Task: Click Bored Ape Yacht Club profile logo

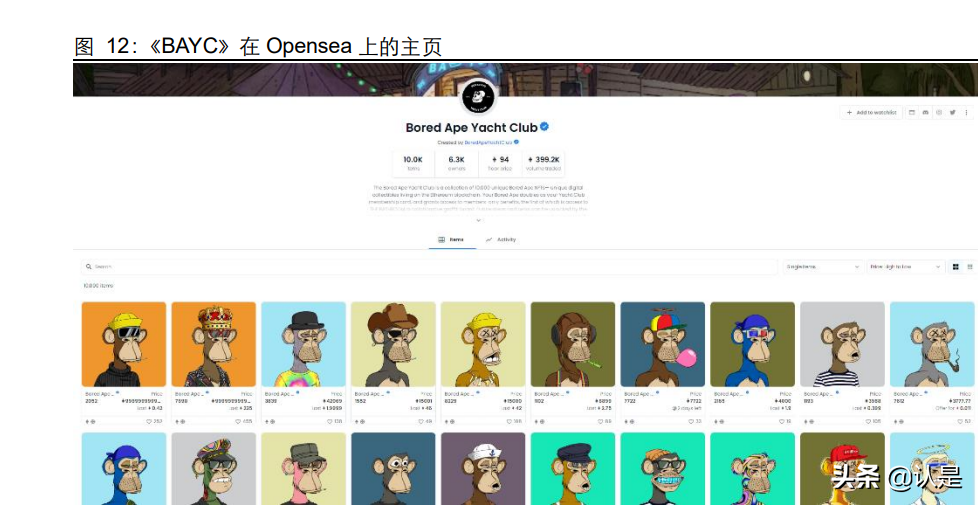Action: [x=478, y=97]
